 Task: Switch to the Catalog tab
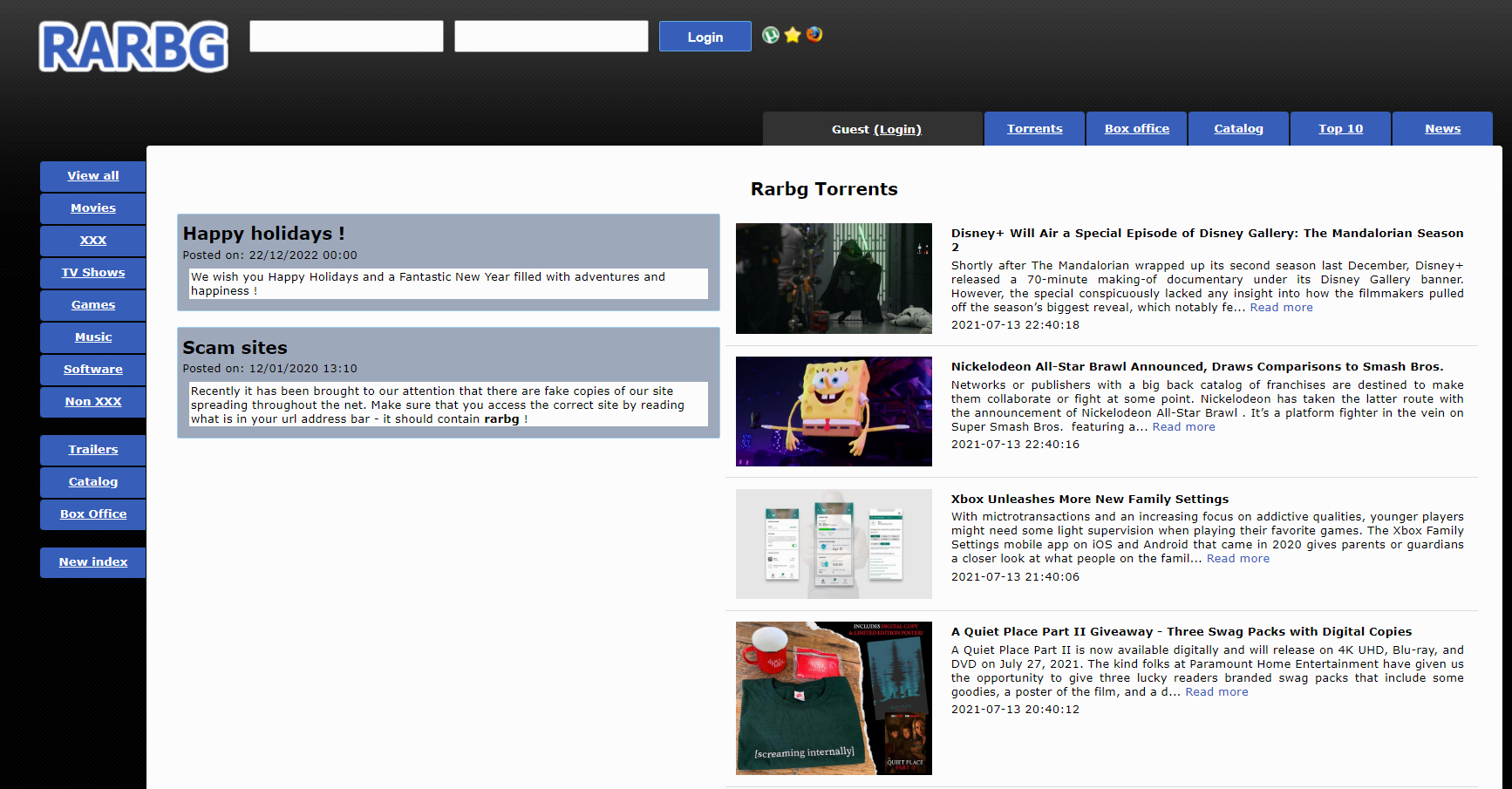point(1239,128)
